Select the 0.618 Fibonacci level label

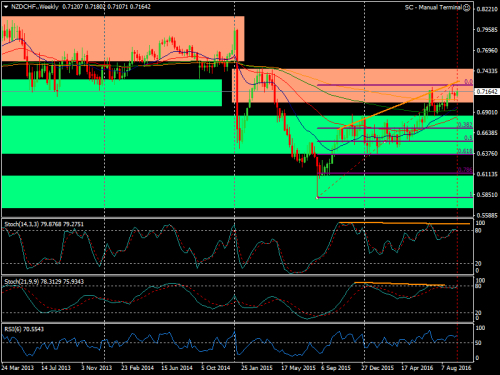[x=465, y=151]
